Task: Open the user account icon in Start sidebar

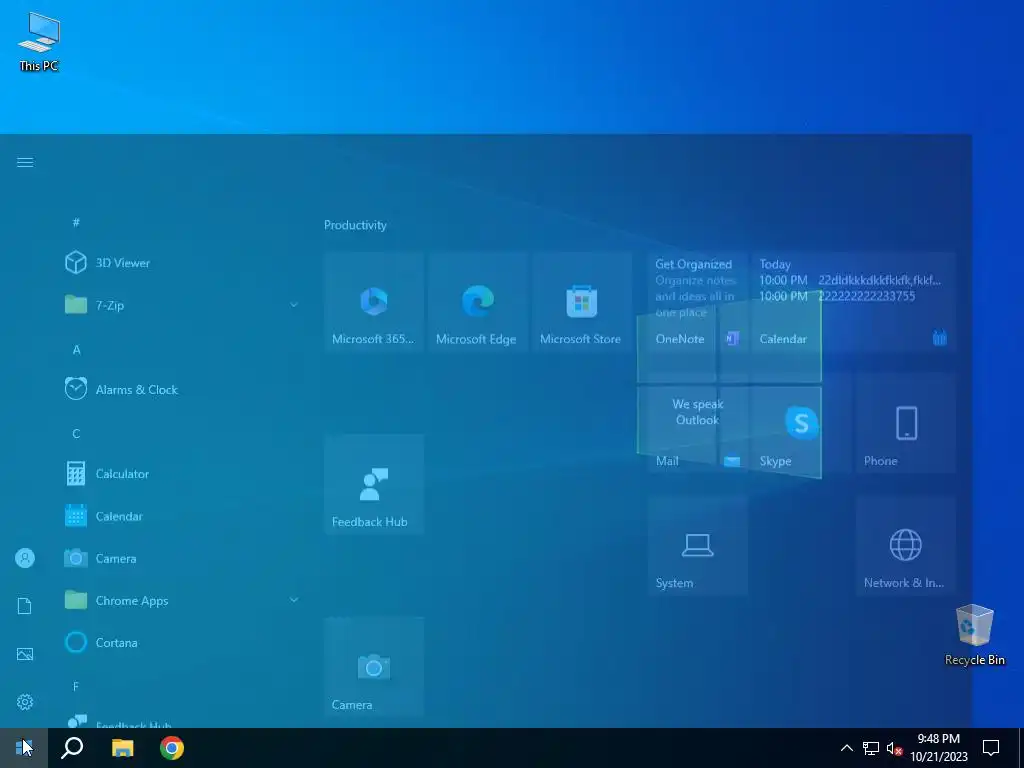Action: point(25,558)
